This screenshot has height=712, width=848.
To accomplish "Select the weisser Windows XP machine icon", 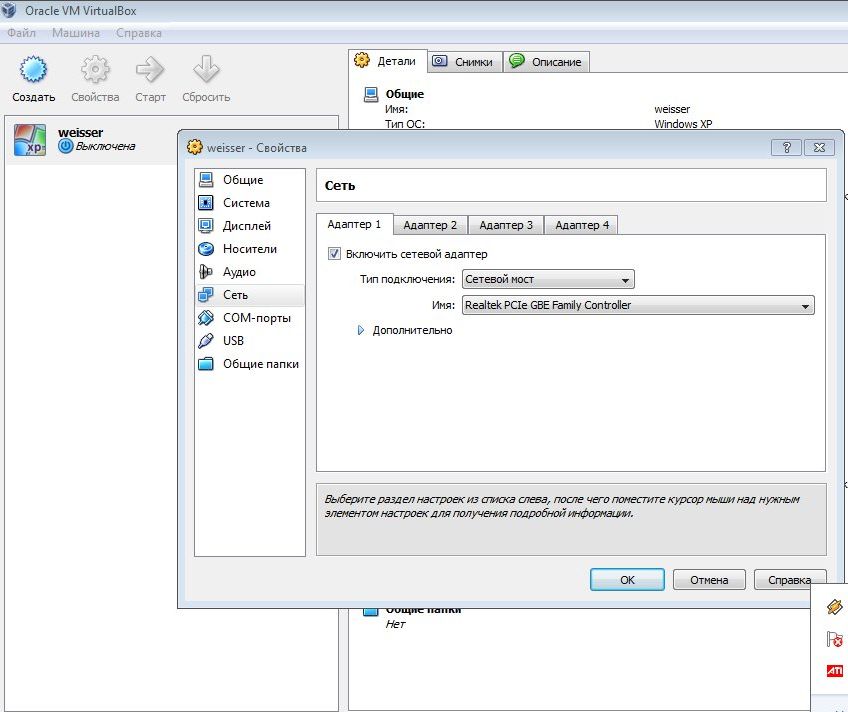I will [x=30, y=139].
